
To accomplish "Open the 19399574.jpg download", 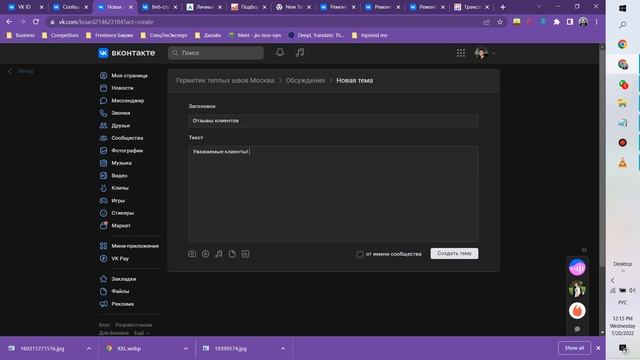I will [230, 349].
